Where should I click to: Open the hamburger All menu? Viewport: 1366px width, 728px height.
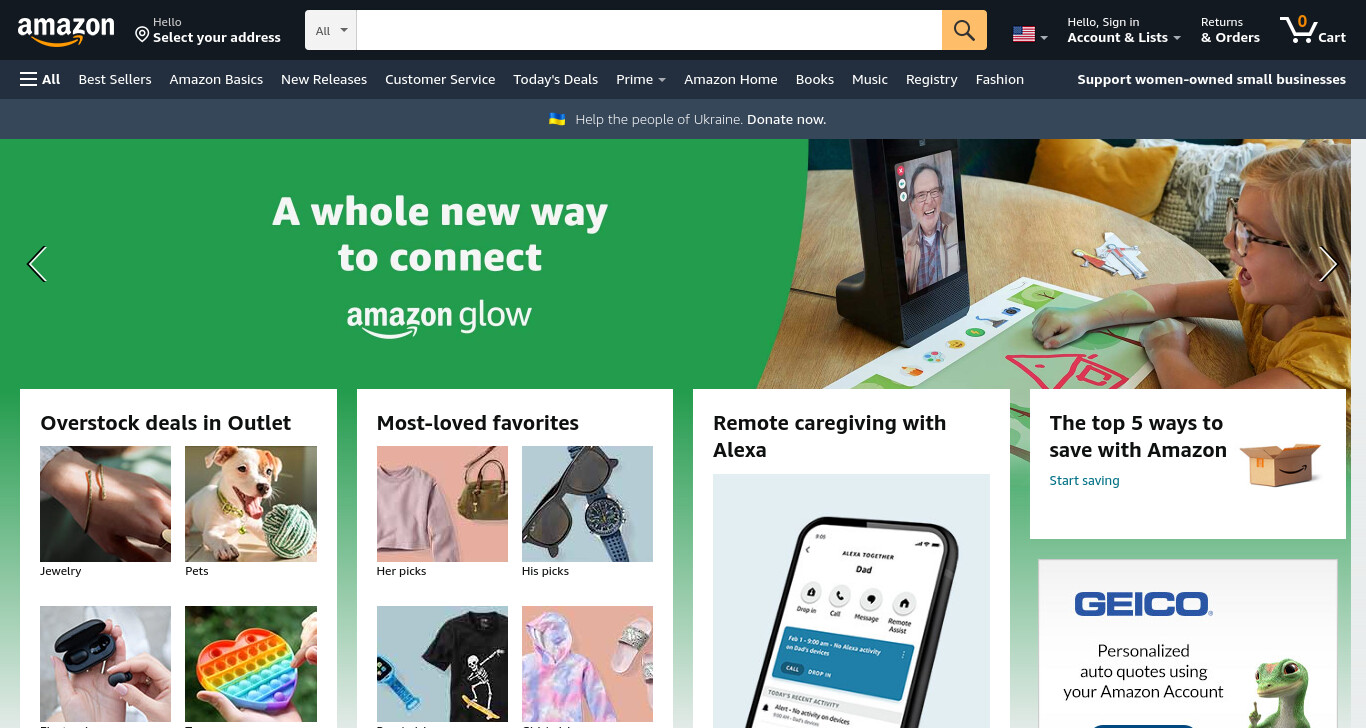(x=40, y=79)
